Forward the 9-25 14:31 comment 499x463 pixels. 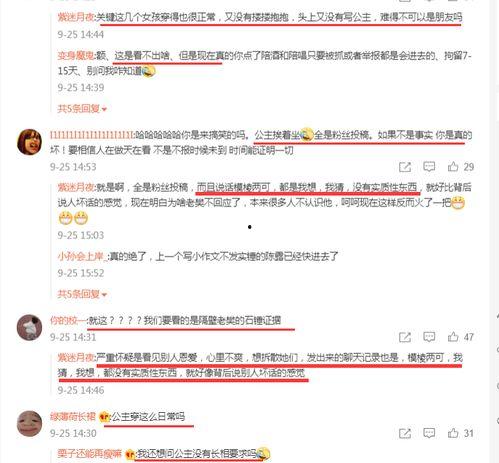pos(405,337)
